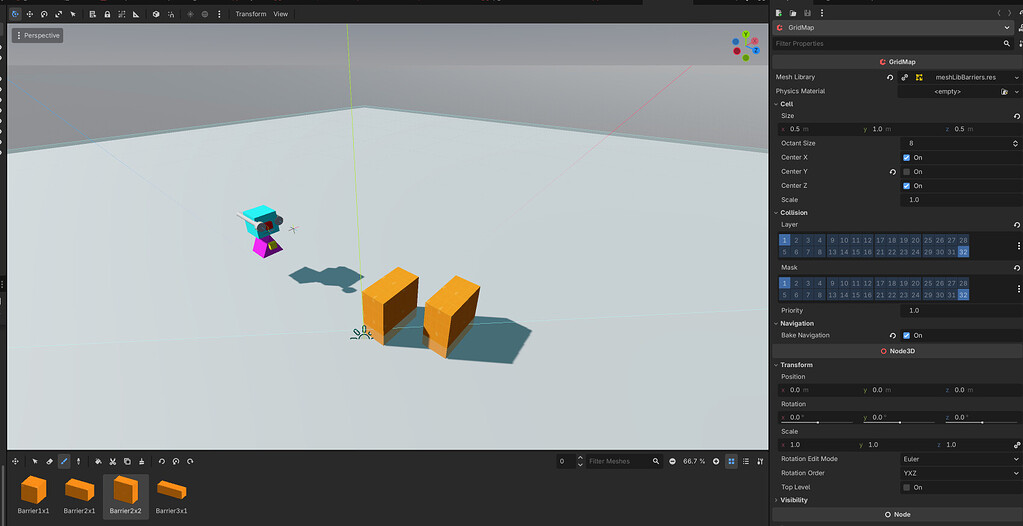Toggle collision Mask bit 32

point(963,295)
